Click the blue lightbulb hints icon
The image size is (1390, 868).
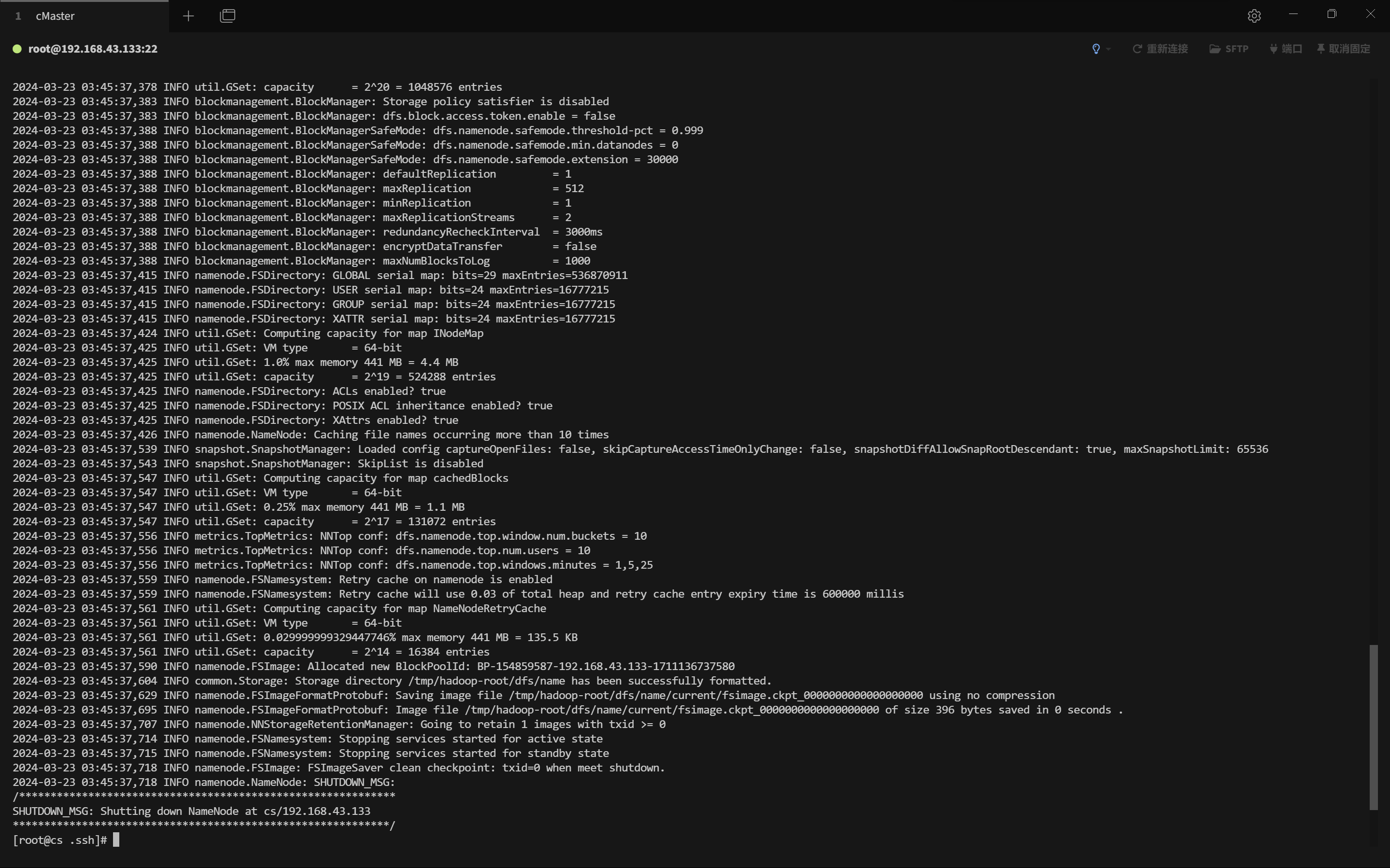point(1095,49)
